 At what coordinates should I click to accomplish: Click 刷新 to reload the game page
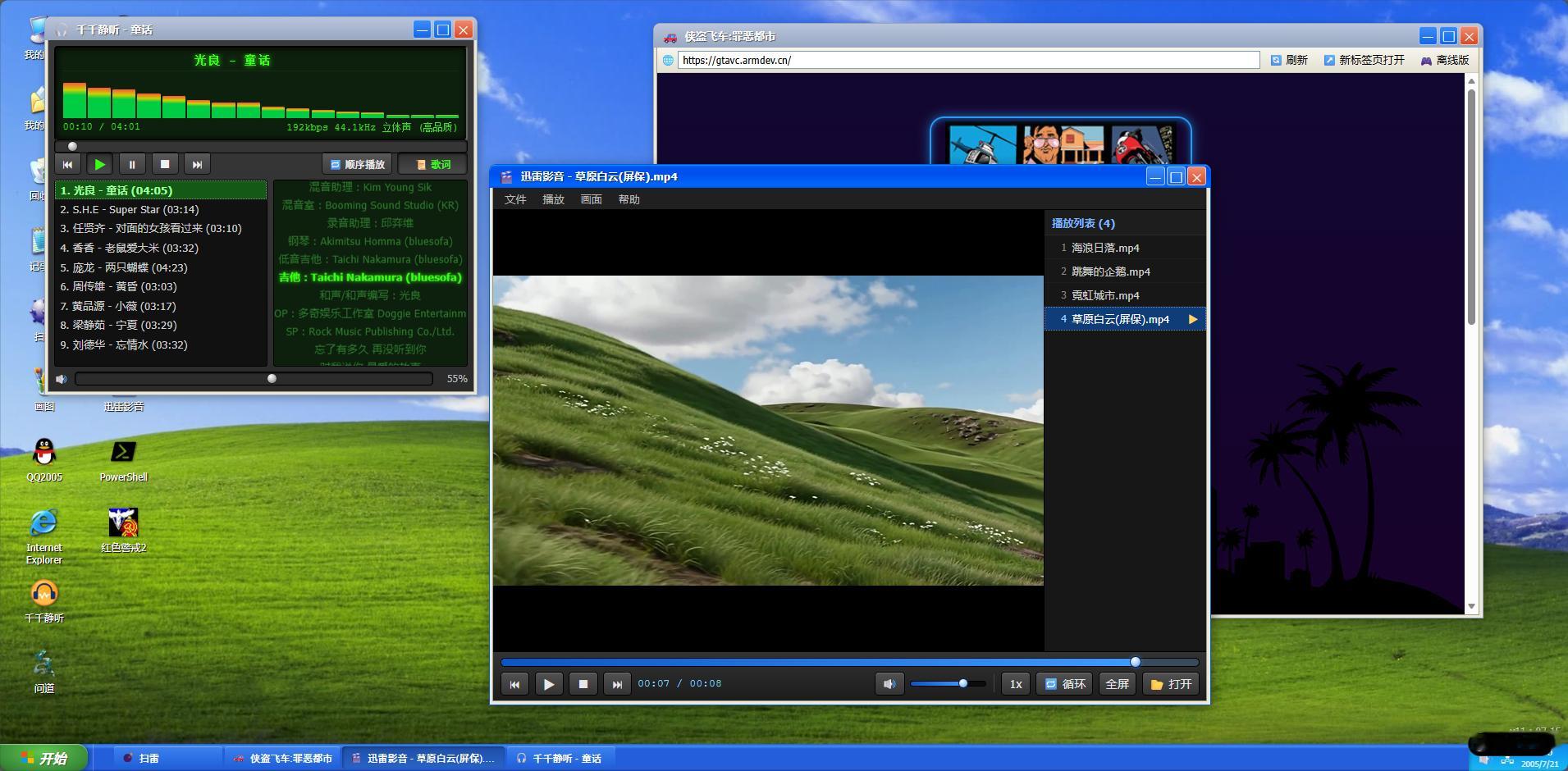pyautogui.click(x=1289, y=60)
